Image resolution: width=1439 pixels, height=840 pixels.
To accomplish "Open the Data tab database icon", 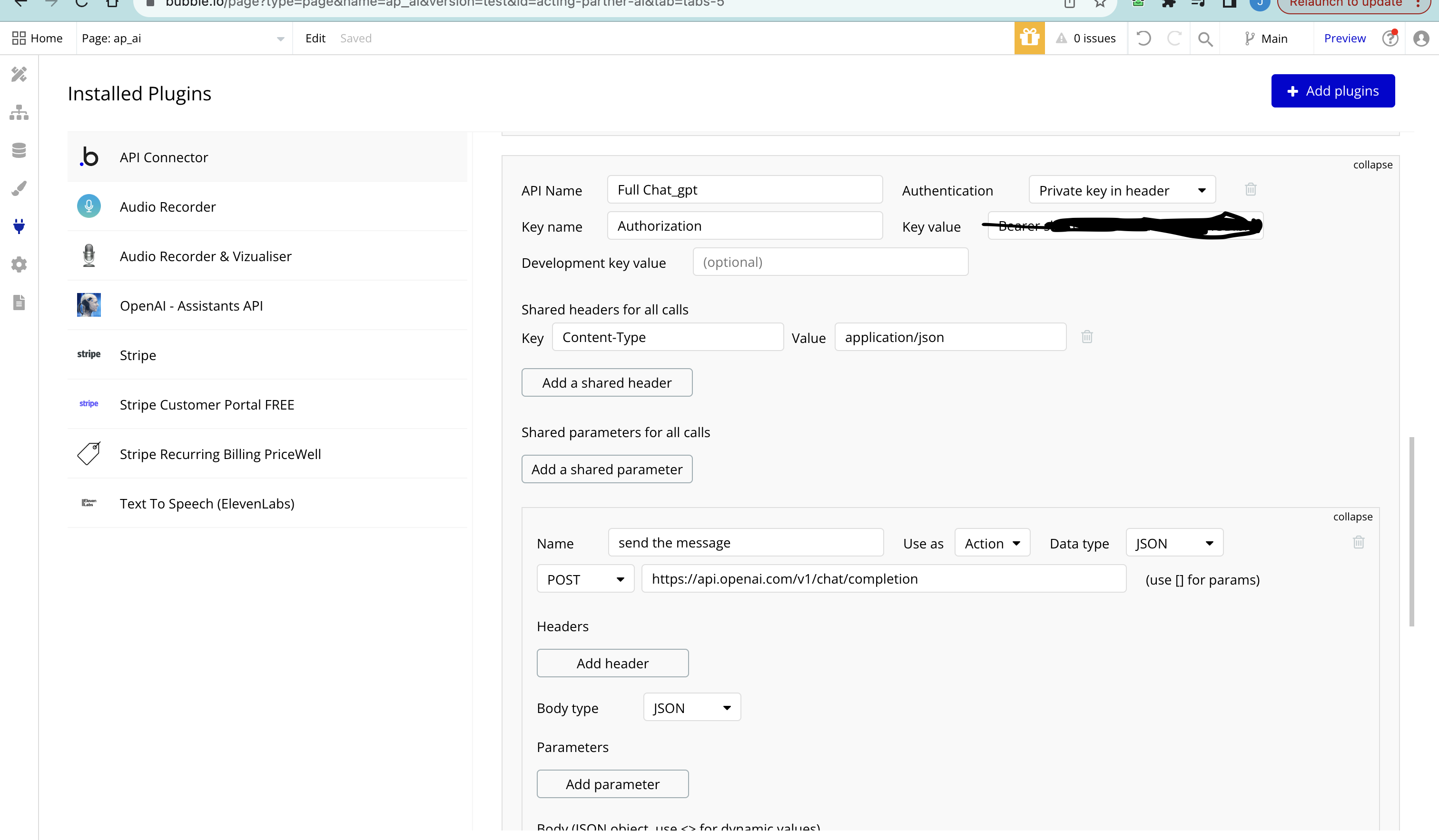I will [19, 150].
